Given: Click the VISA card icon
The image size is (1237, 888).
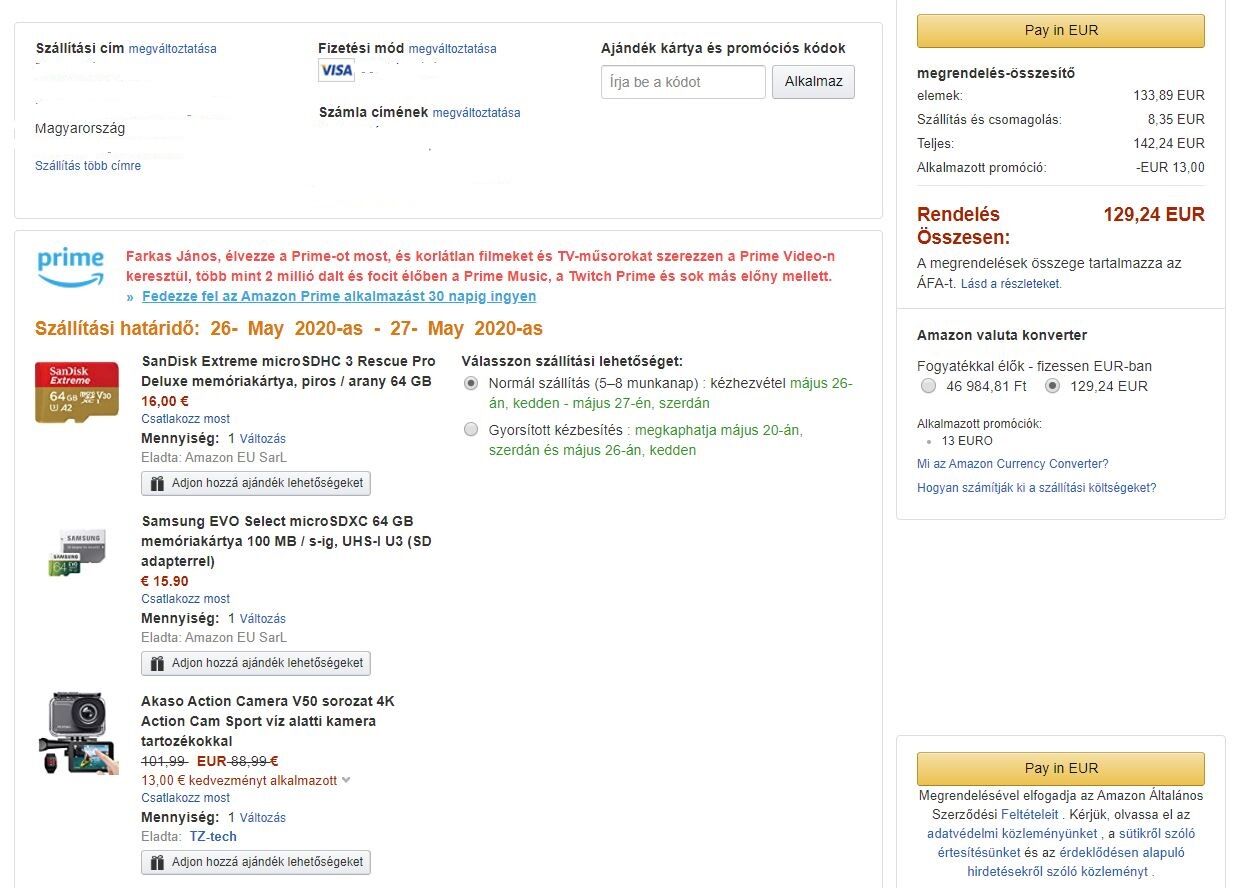Looking at the screenshot, I should (x=336, y=70).
